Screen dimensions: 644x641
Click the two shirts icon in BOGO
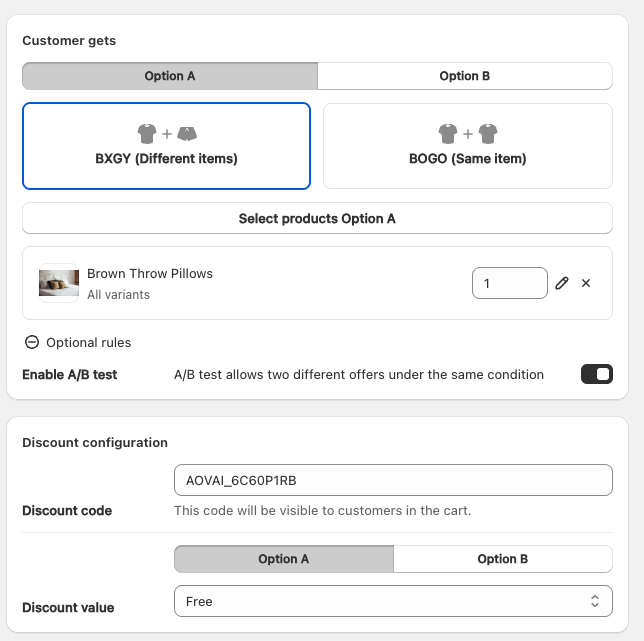point(467,134)
